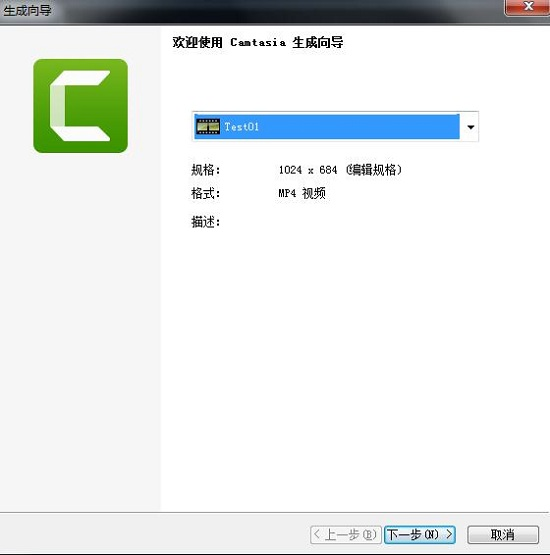Click the 1024 x 684 dimension value
The image size is (550, 555).
coord(308,170)
